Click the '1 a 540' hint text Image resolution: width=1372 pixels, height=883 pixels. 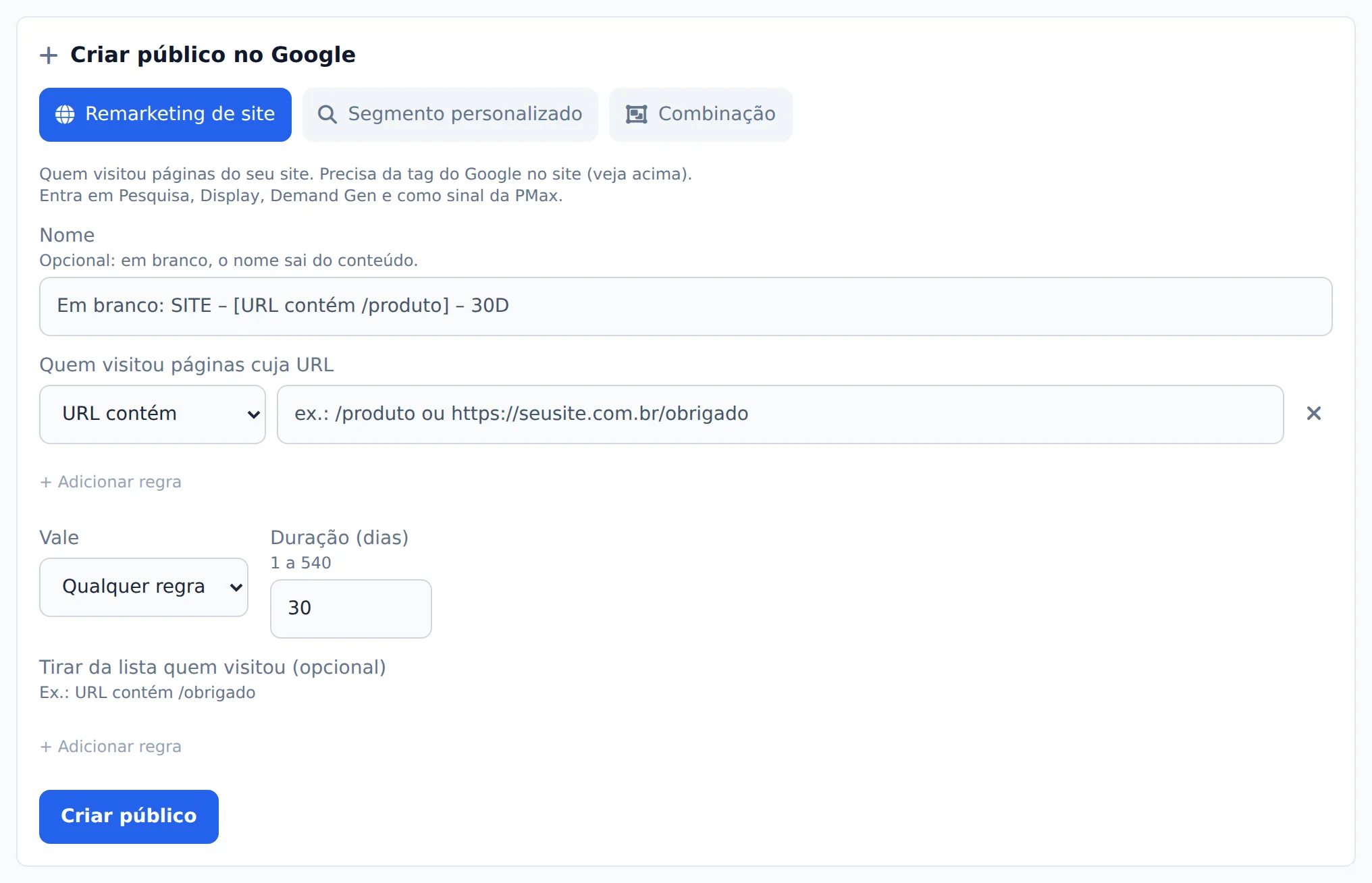301,563
